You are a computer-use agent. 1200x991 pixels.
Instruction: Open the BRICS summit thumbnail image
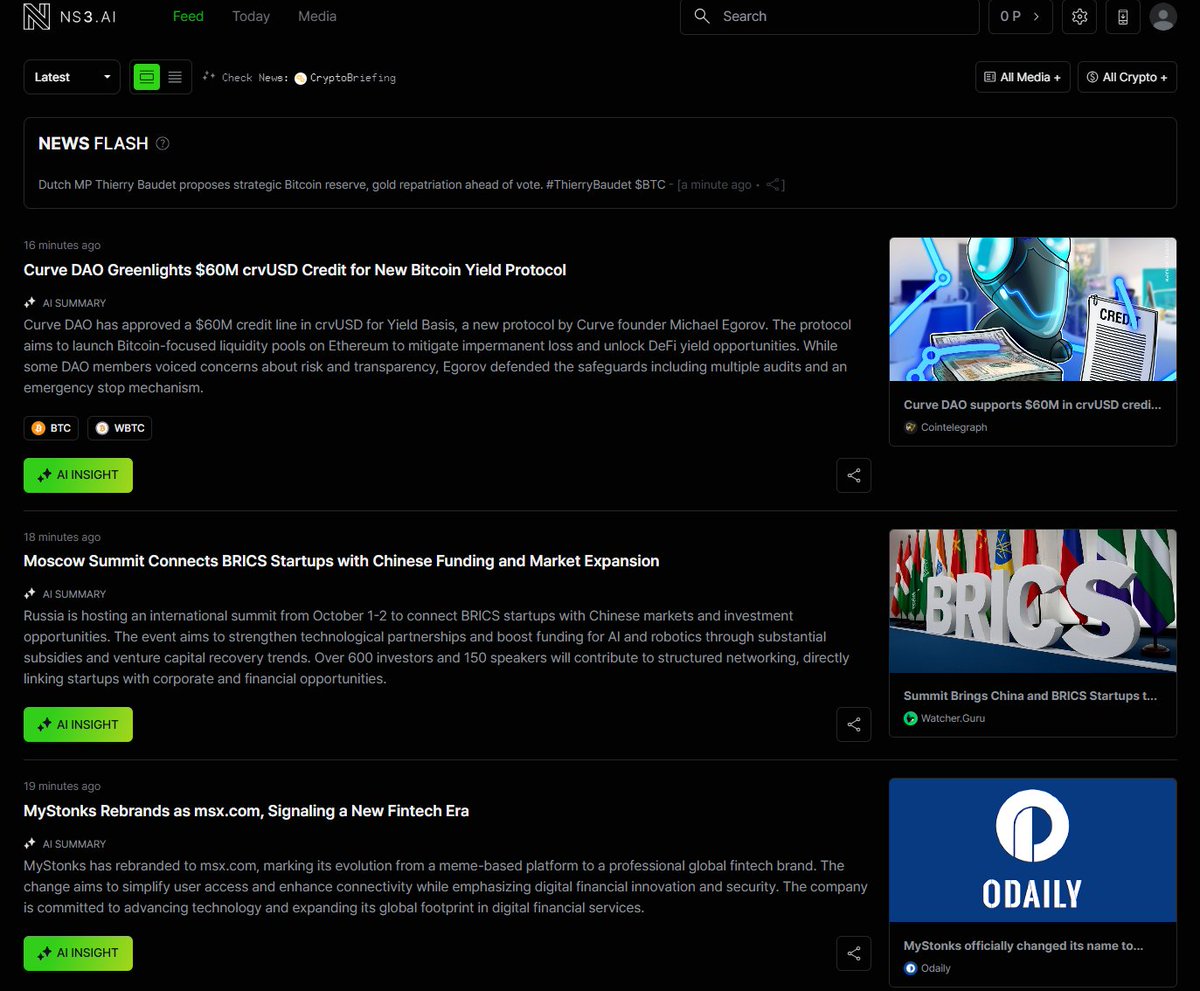click(1033, 601)
